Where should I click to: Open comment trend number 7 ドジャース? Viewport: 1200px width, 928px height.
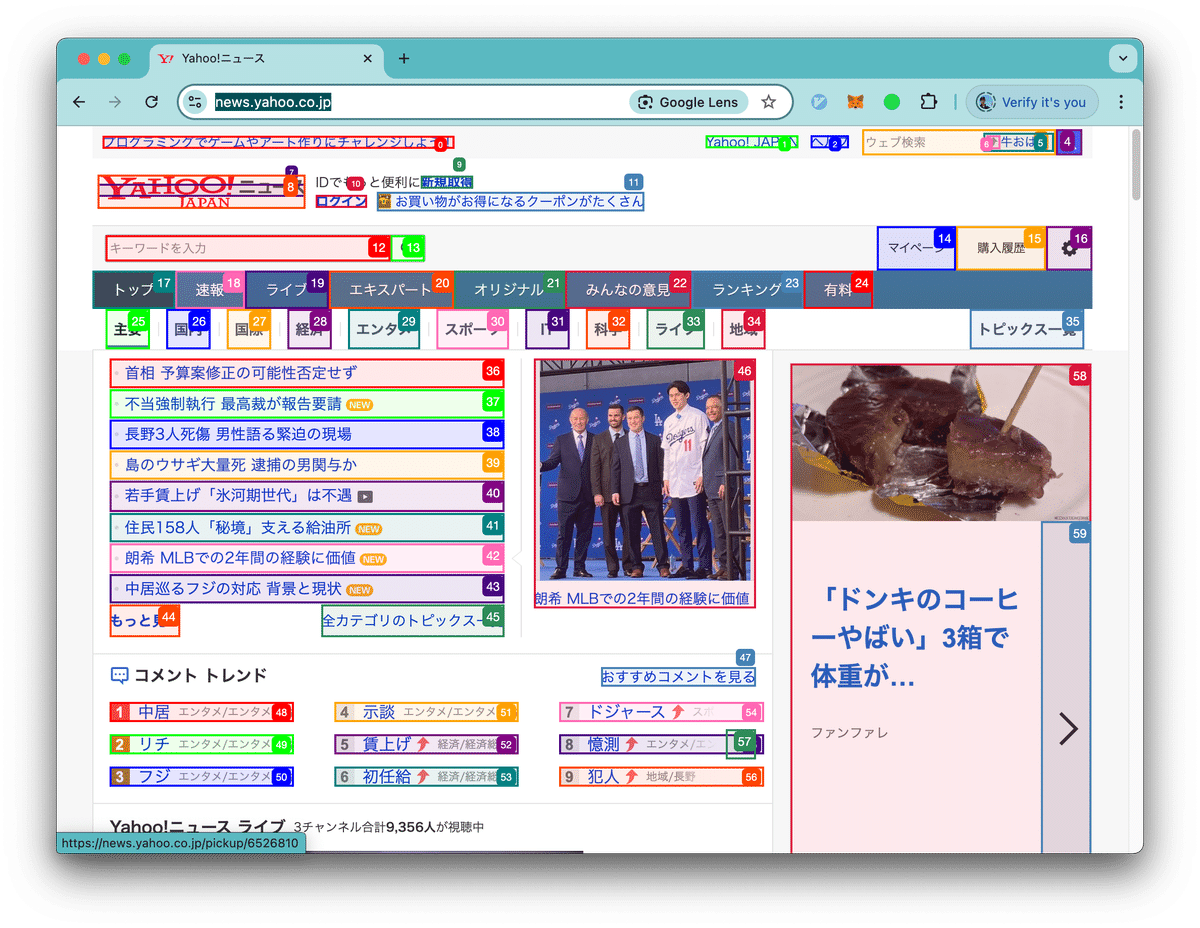[x=661, y=713]
